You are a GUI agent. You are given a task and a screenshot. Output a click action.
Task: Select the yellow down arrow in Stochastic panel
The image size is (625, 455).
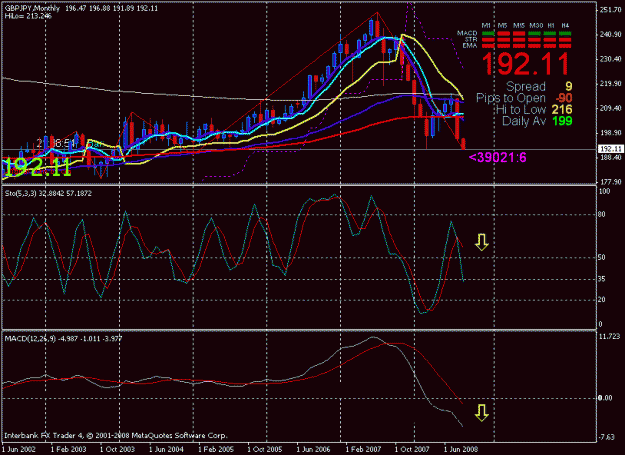point(482,242)
